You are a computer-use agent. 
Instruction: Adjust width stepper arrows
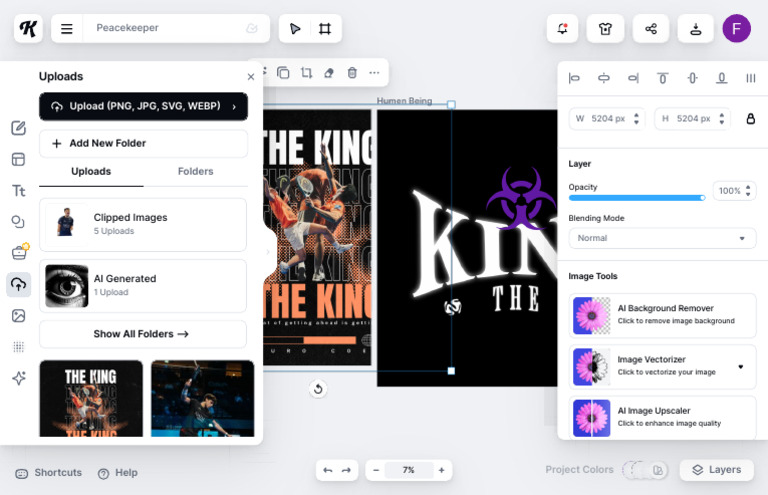coord(636,118)
